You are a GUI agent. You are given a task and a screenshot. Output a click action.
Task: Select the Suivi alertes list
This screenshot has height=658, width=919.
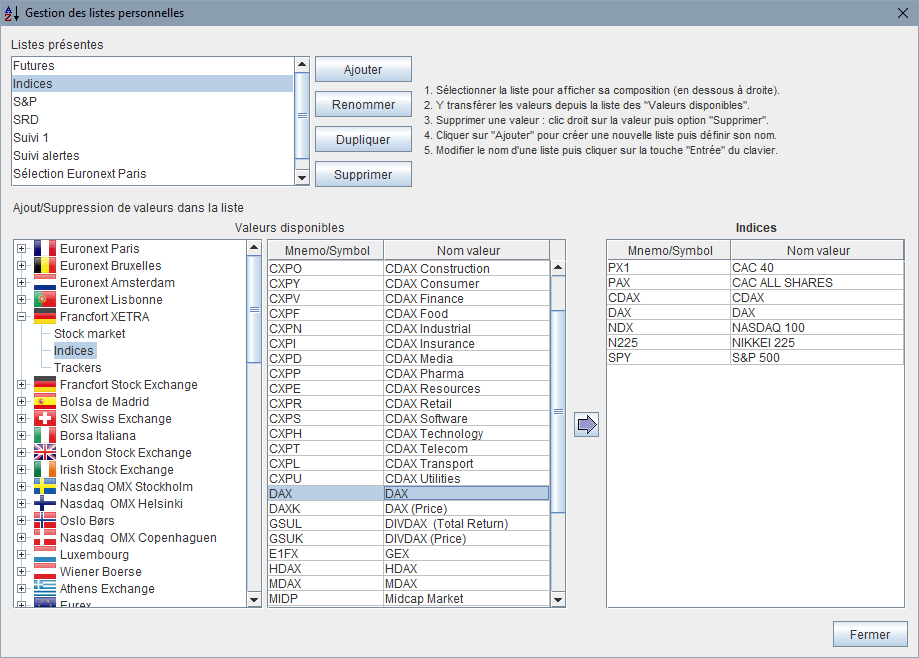152,156
